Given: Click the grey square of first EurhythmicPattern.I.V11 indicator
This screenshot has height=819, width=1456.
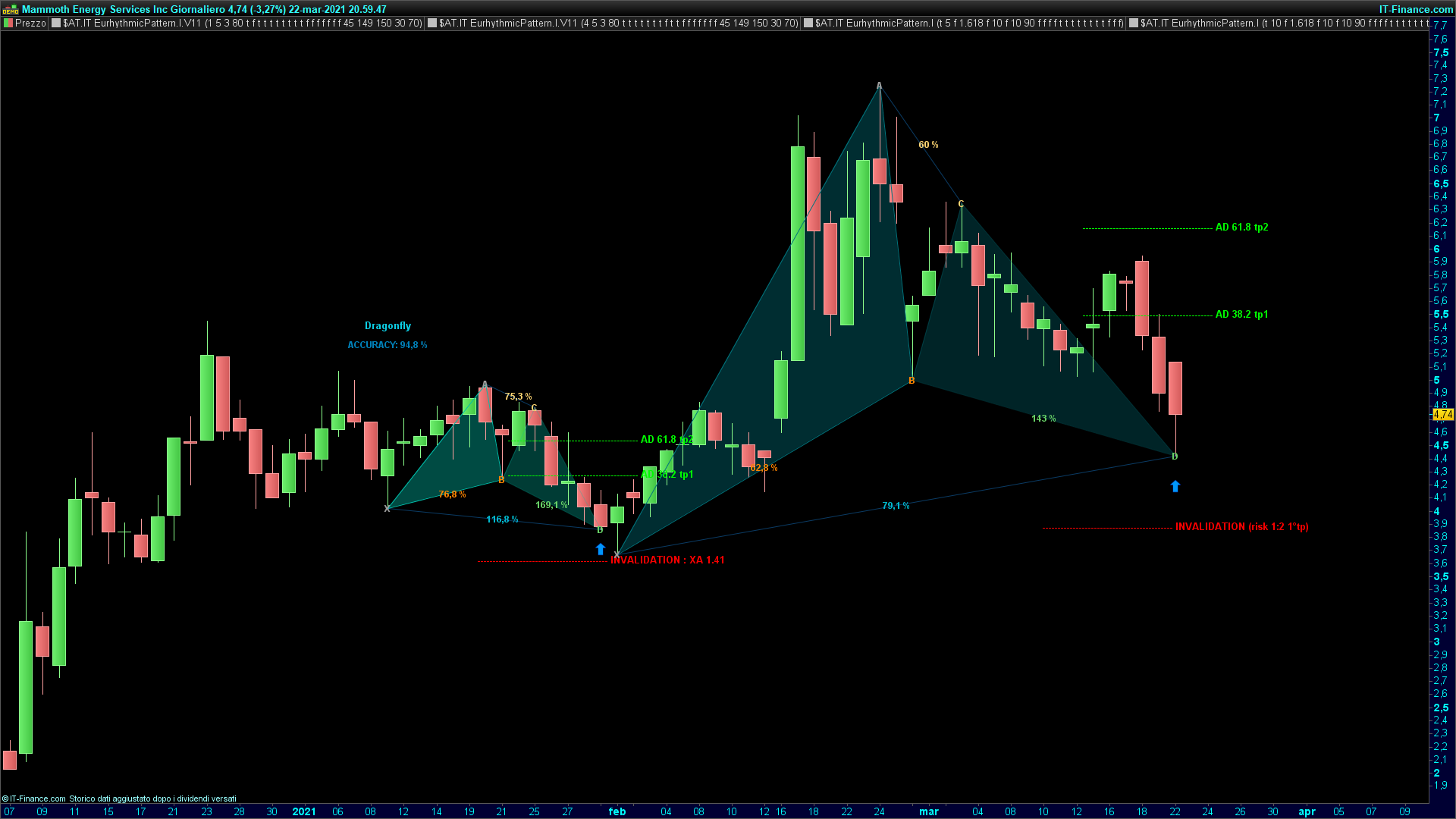Looking at the screenshot, I should (56, 24).
